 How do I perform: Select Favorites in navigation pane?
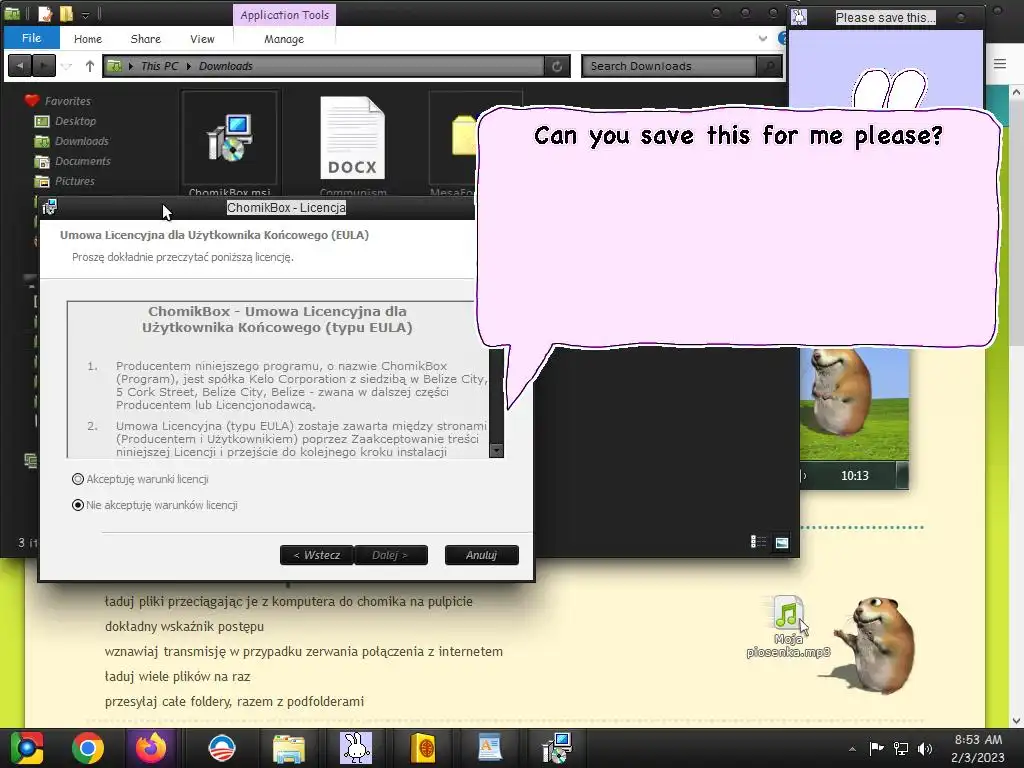[68, 101]
